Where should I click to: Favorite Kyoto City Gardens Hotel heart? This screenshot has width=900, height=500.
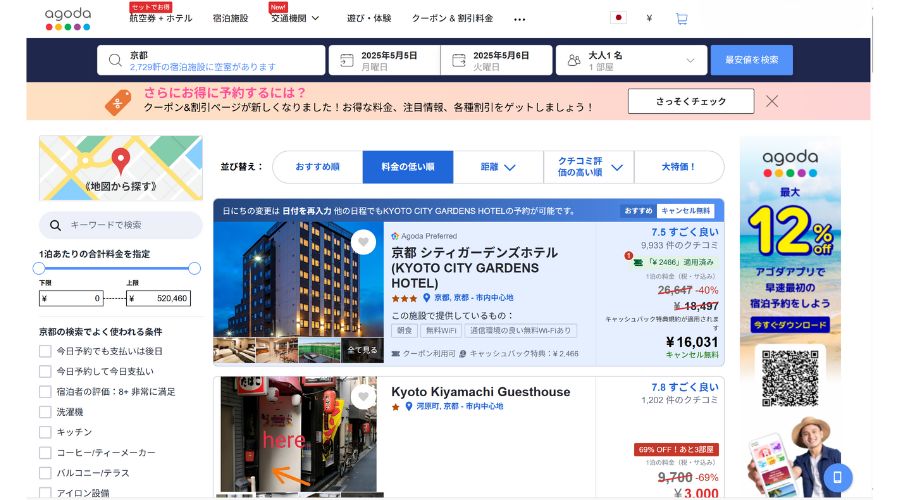click(363, 242)
